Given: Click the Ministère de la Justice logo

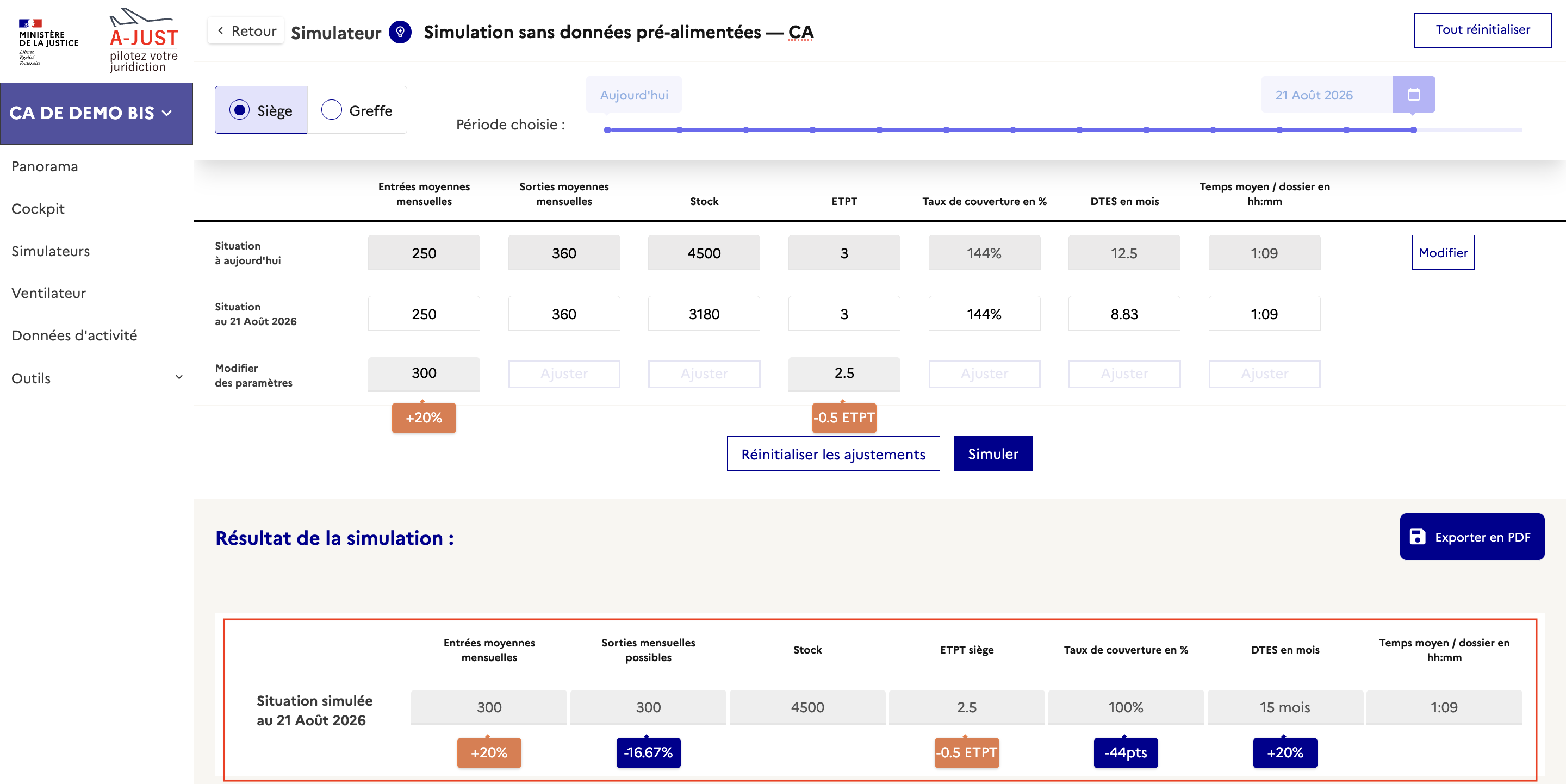Looking at the screenshot, I should tap(47, 41).
